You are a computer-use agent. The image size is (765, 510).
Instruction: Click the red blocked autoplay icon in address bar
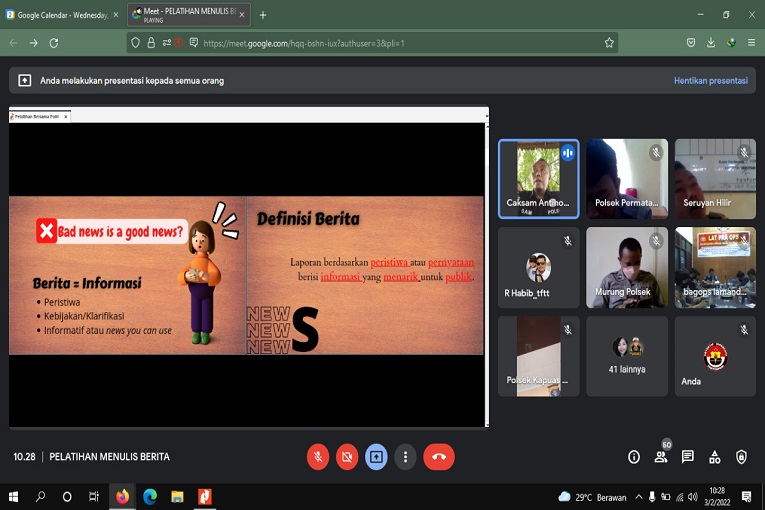179,43
